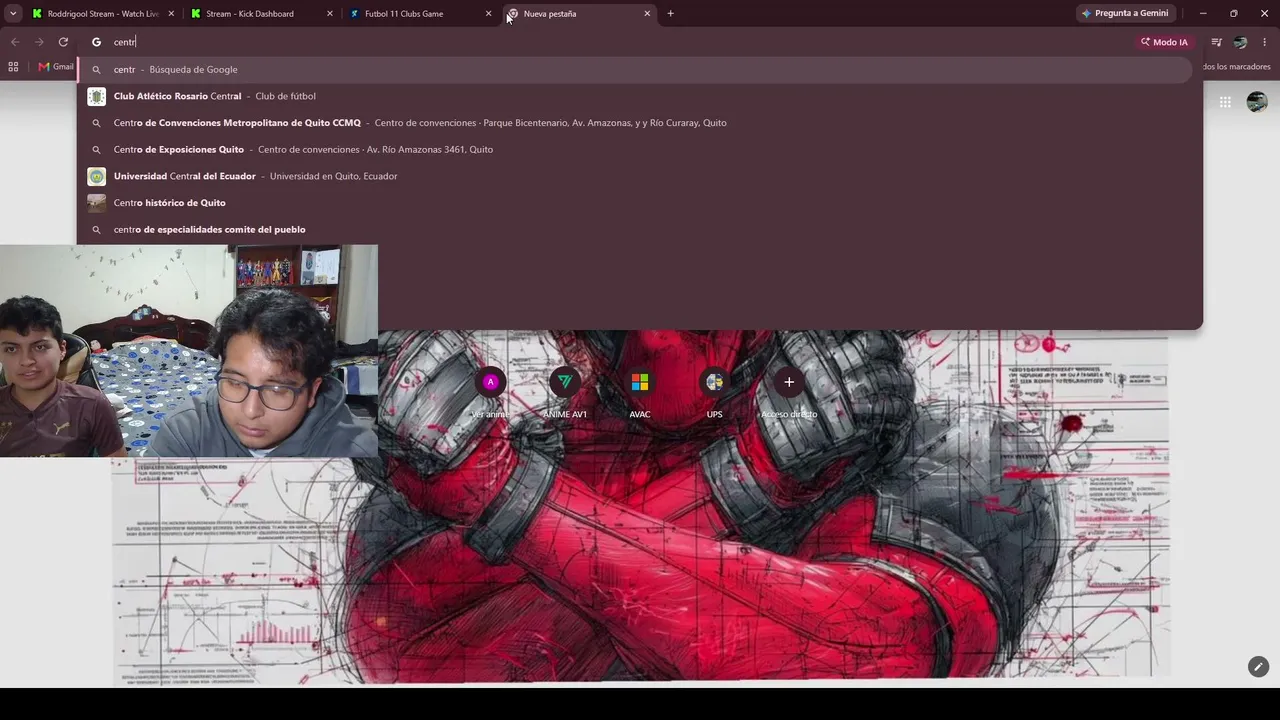The height and width of the screenshot is (720, 1280).
Task: Switch to the Futbol 11 Clubs Game tab
Action: pos(420,14)
